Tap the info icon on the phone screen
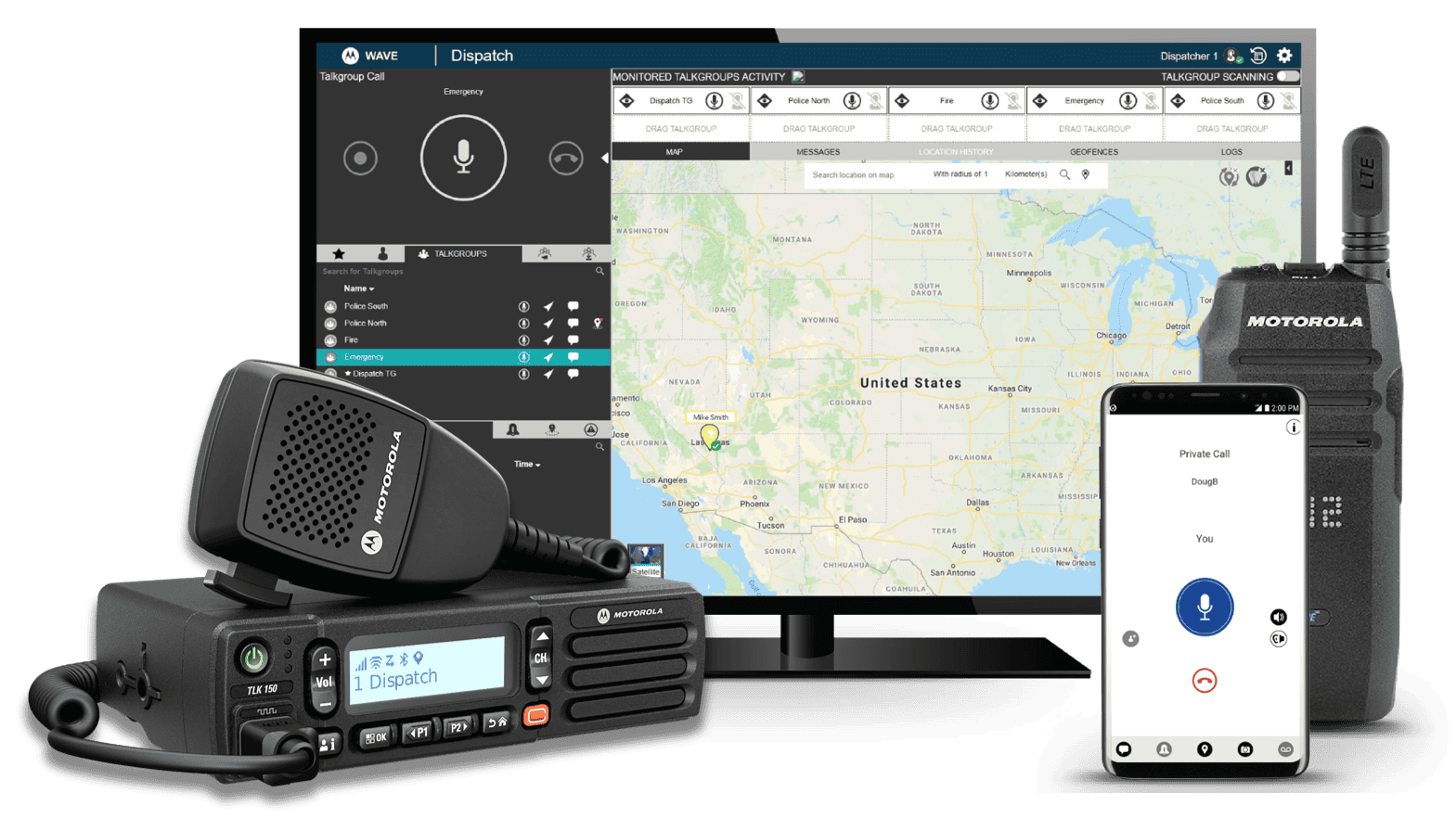This screenshot has width=1456, height=818. coord(1293,428)
